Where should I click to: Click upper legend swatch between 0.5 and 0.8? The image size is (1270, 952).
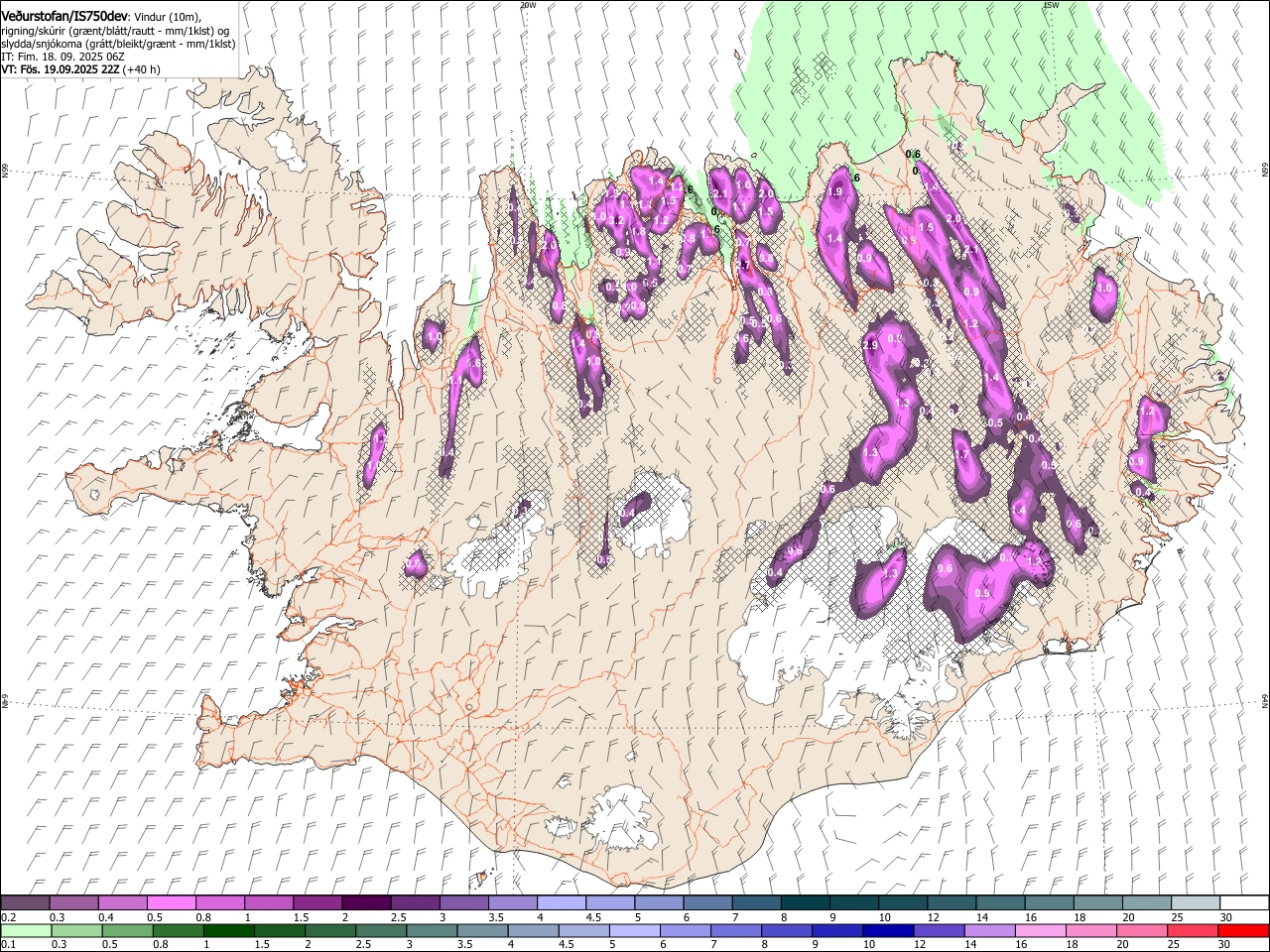172,902
